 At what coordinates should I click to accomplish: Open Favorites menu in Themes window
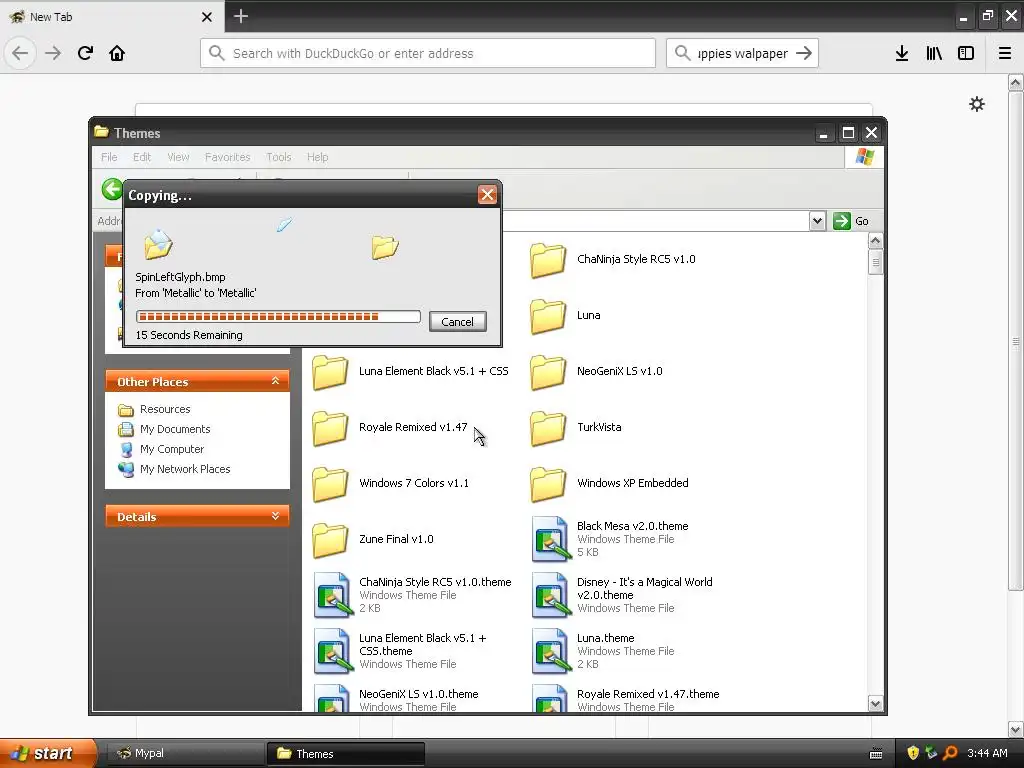(227, 157)
